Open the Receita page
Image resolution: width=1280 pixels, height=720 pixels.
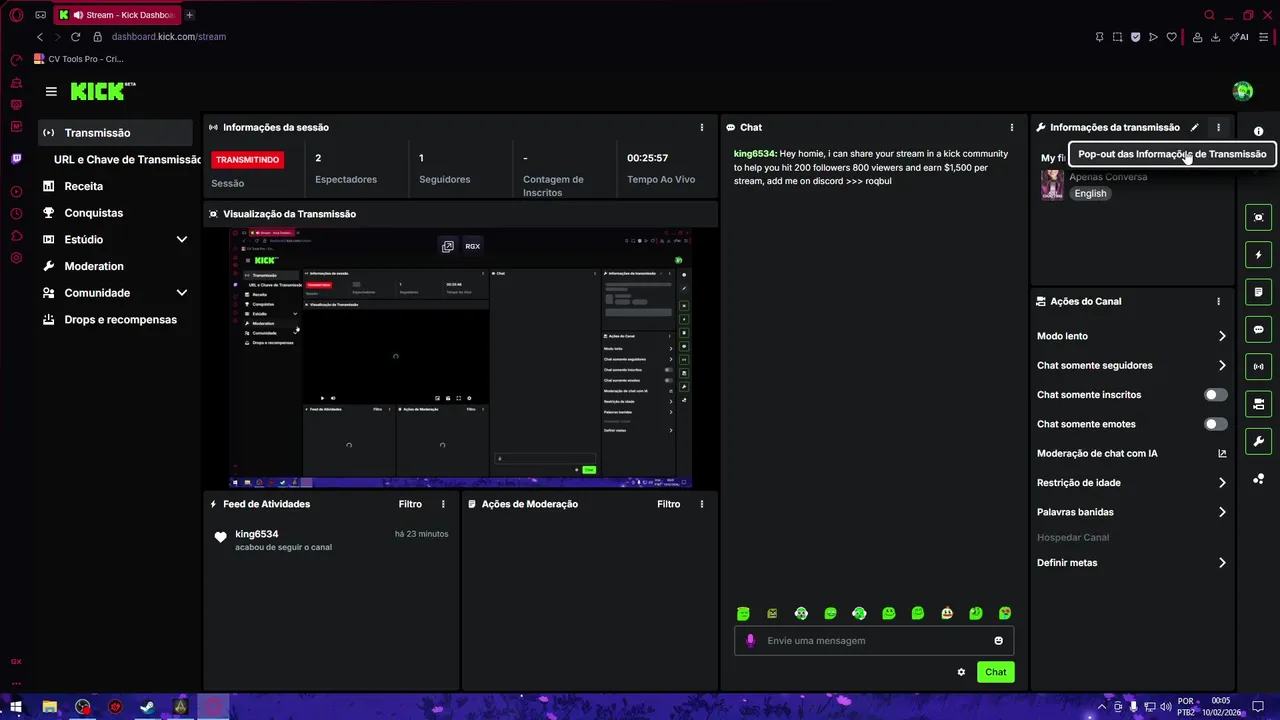pos(84,186)
